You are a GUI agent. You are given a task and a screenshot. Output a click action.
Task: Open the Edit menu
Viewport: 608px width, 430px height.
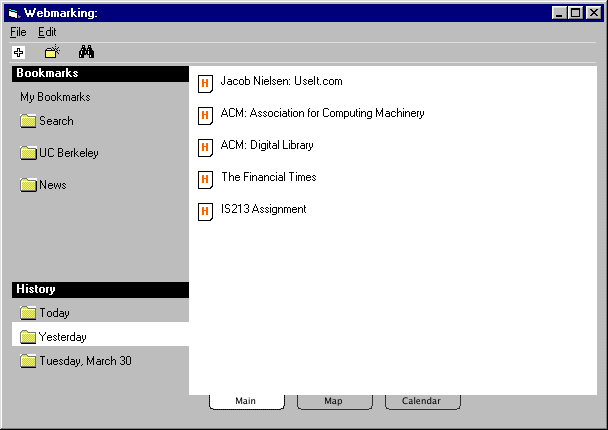click(47, 32)
